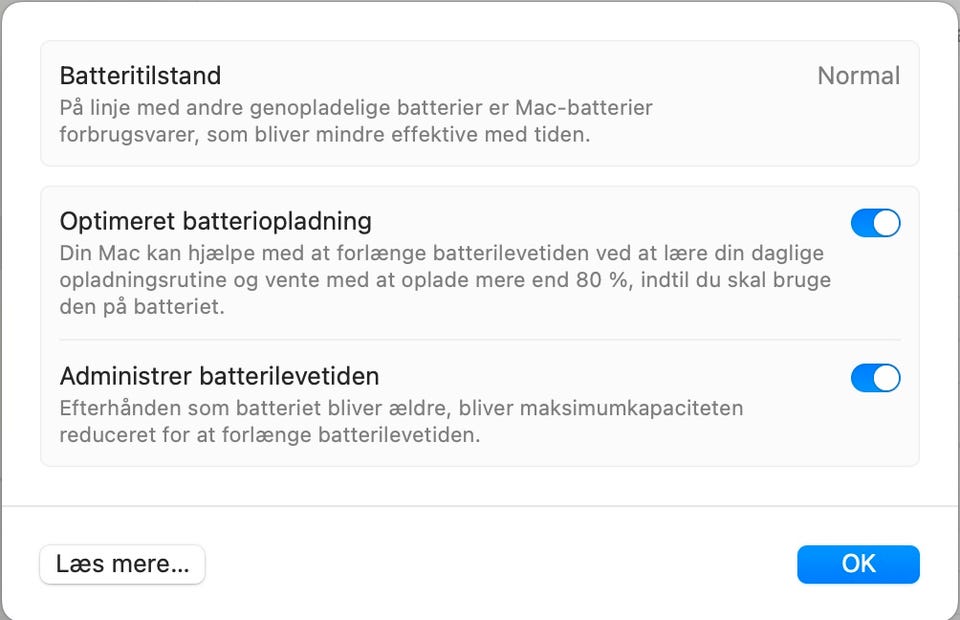Click the Batteritilstand heading
Viewport: 960px width, 620px height.
click(x=140, y=76)
